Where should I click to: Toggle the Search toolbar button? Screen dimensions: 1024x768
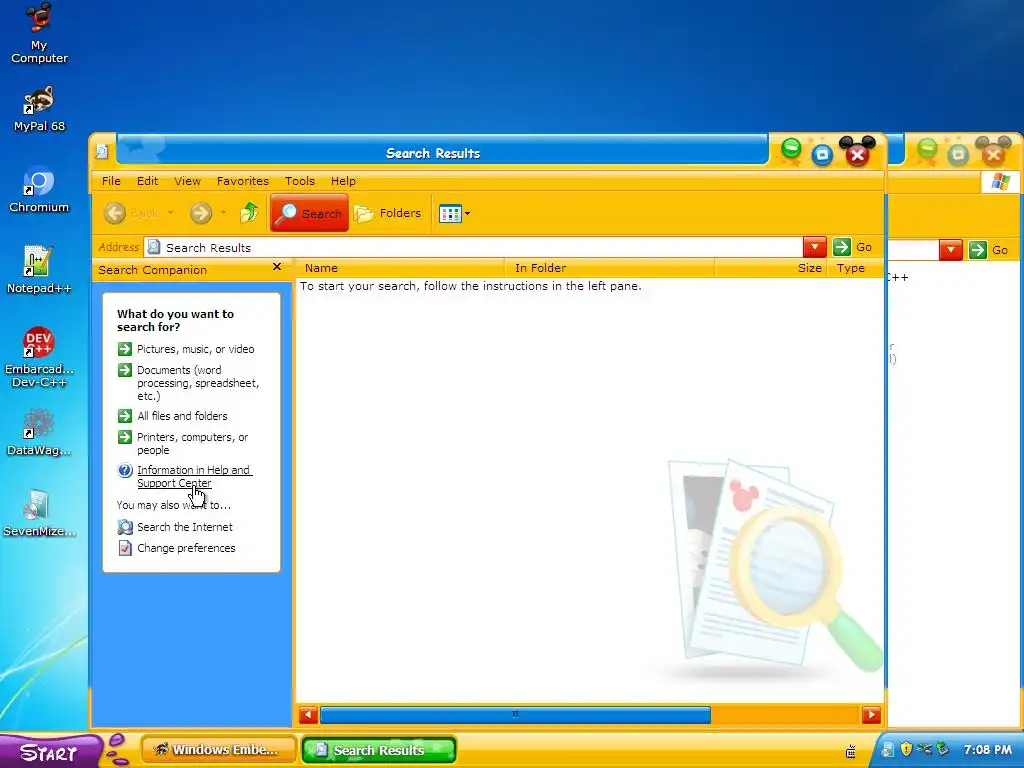(x=310, y=213)
